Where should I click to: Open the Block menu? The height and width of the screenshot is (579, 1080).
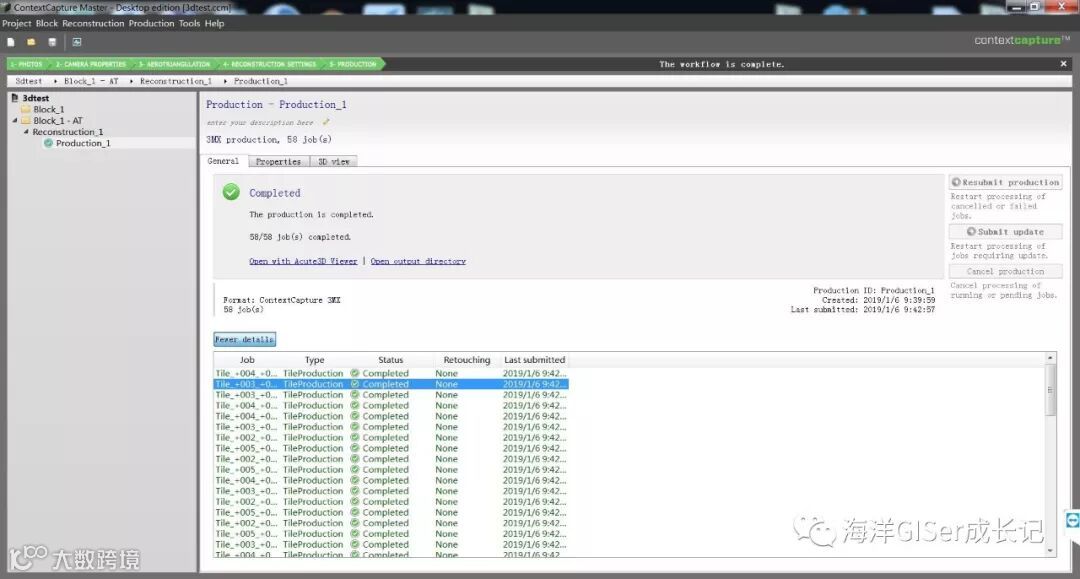pyautogui.click(x=47, y=23)
